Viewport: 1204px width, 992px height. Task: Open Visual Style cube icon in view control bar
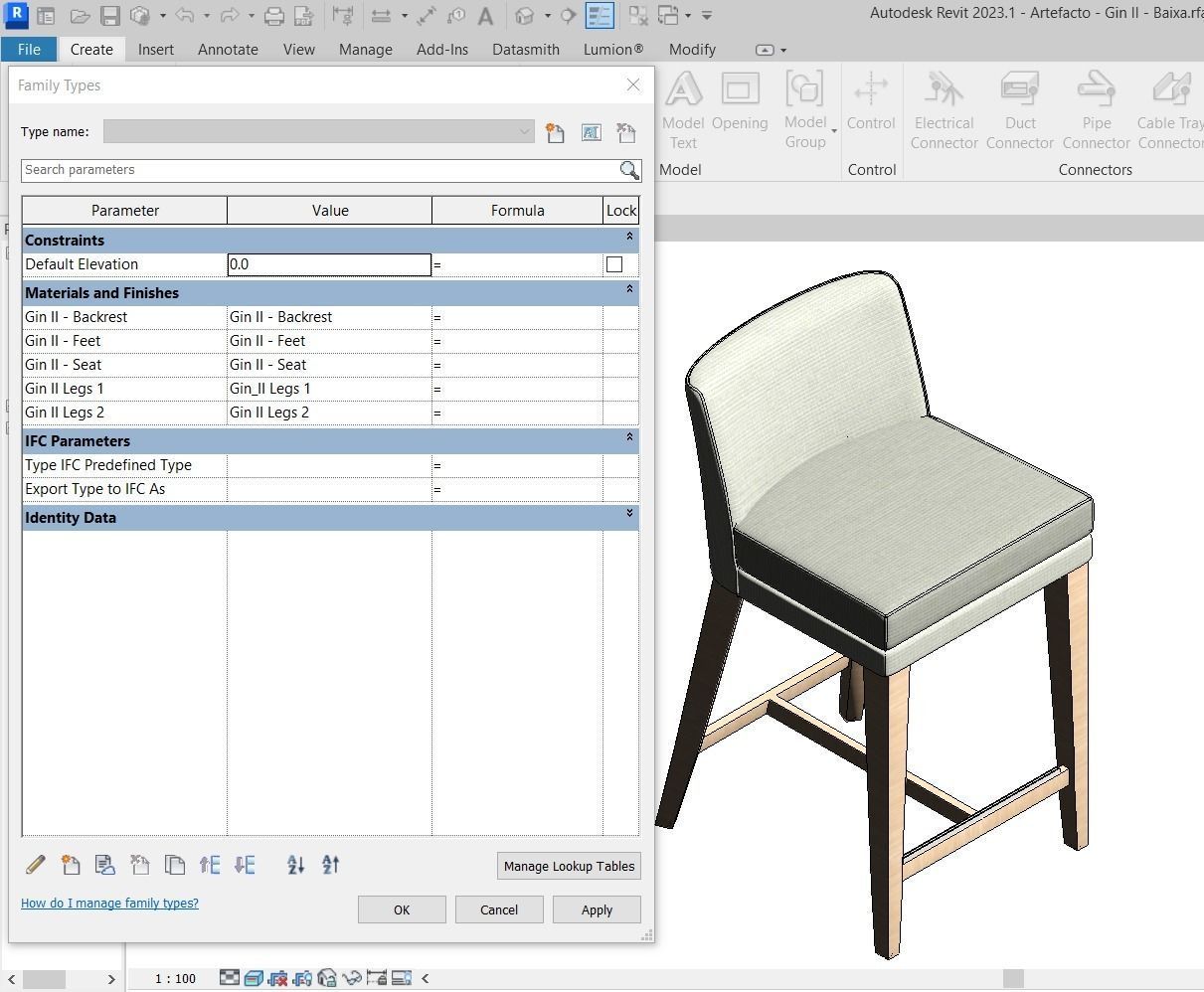[254, 978]
